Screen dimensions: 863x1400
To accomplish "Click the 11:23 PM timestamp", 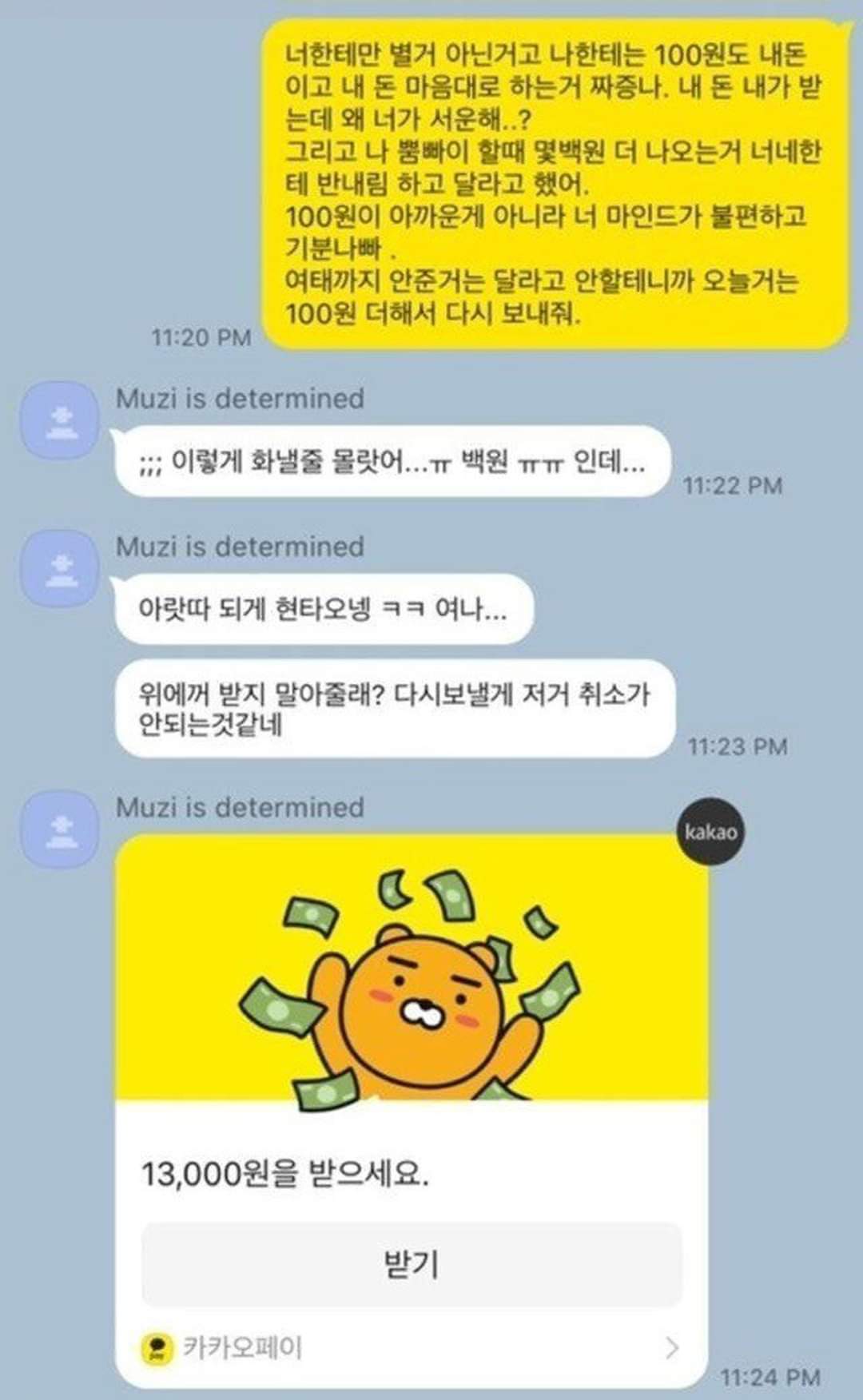I will point(738,746).
